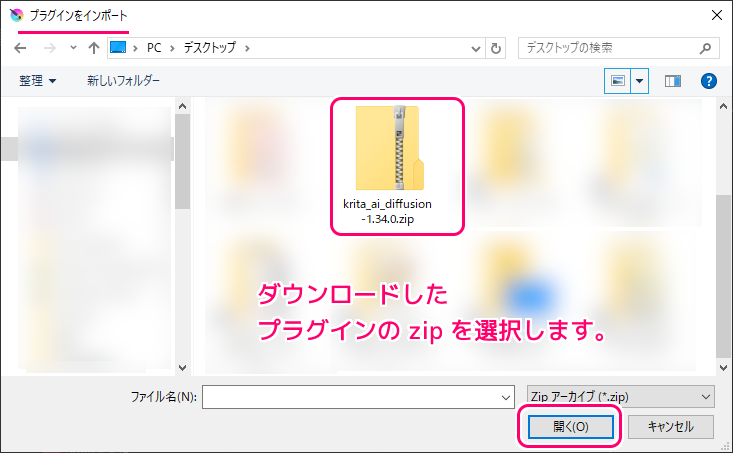The width and height of the screenshot is (733, 453).
Task: Click the ファイル名 input field
Action: coord(358,397)
